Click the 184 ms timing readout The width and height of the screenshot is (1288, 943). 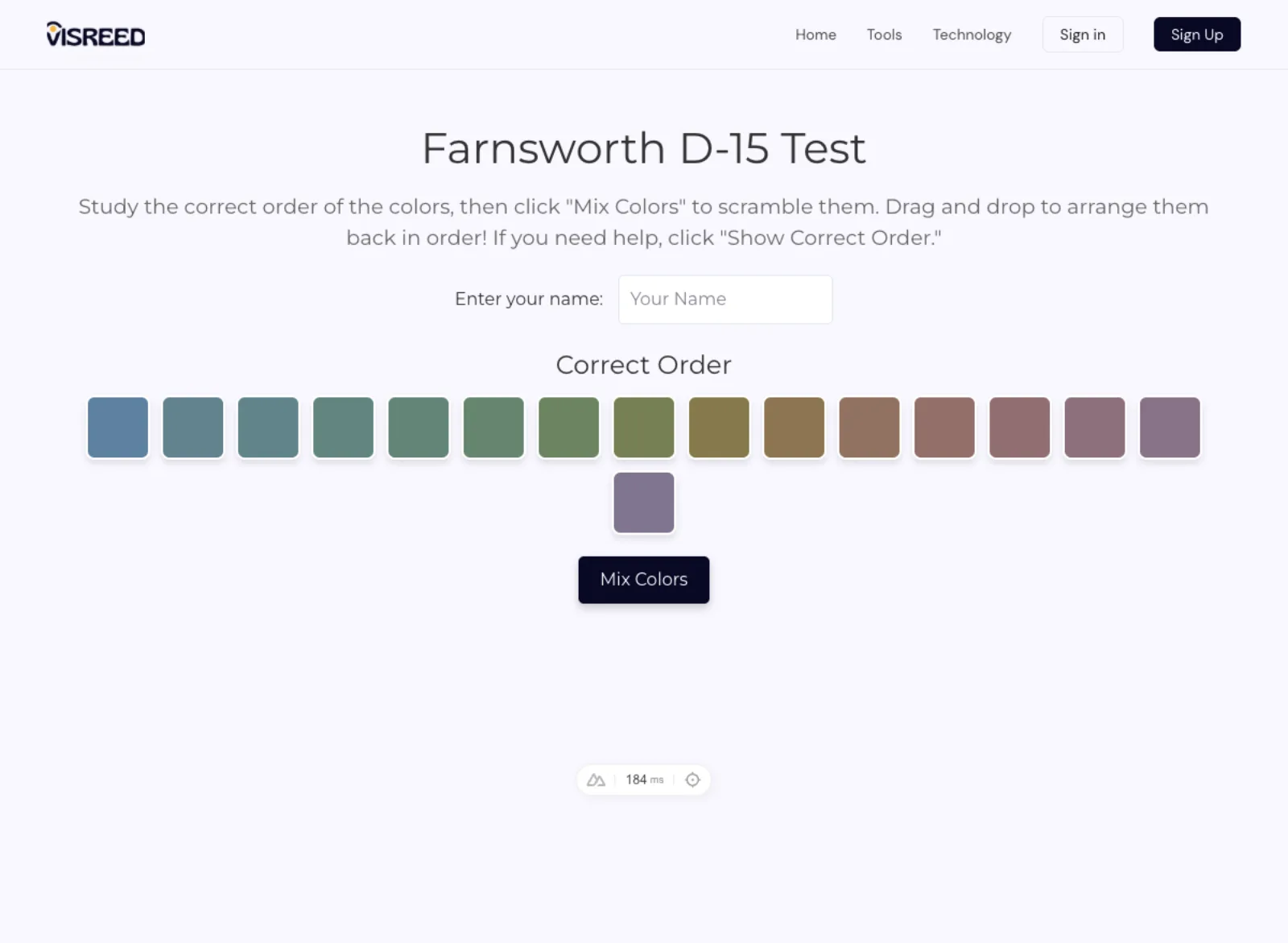tap(645, 780)
